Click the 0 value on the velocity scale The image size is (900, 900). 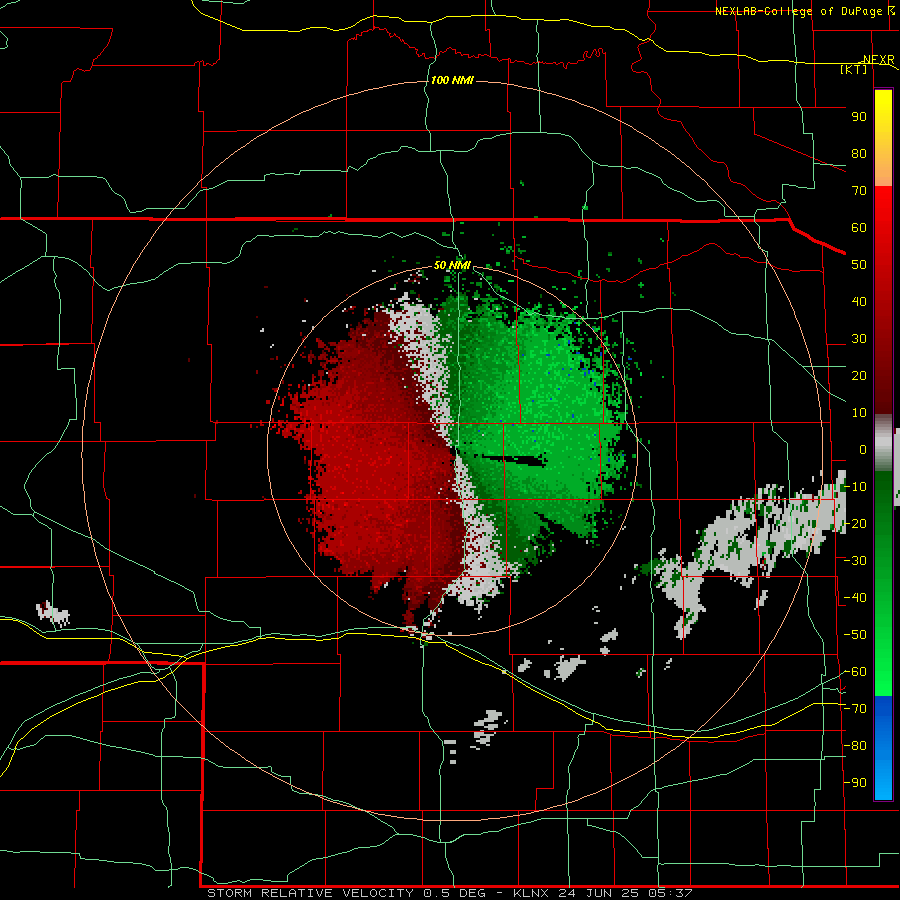coord(863,449)
